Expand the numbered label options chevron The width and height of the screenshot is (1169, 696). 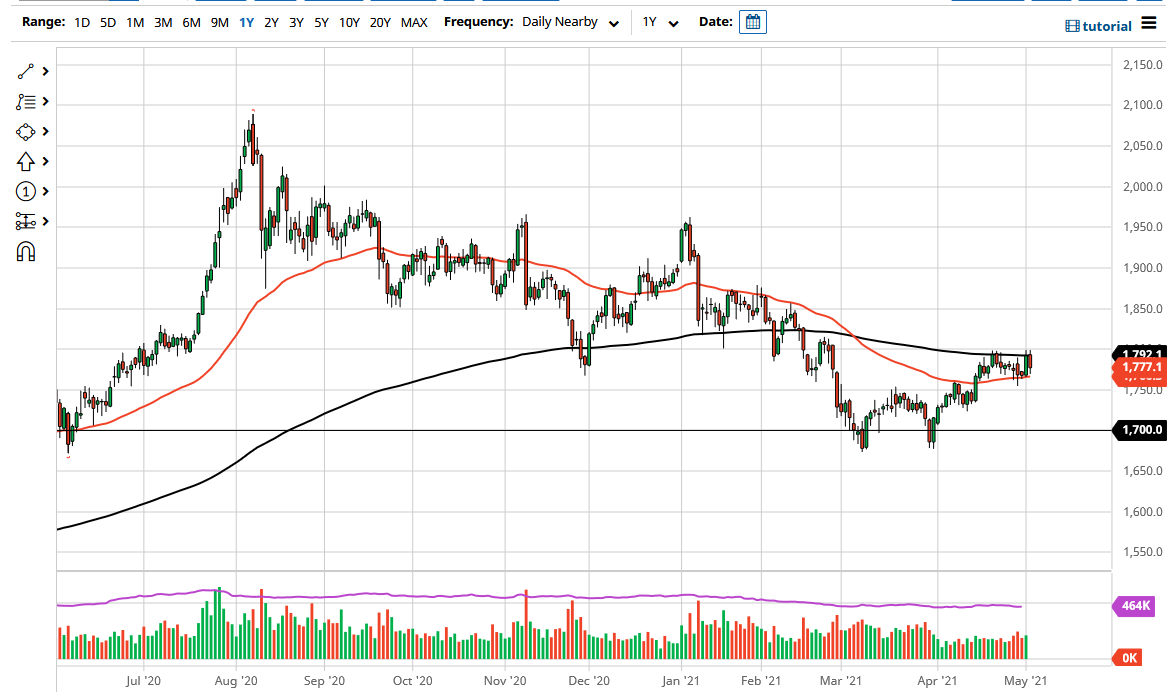coord(45,192)
